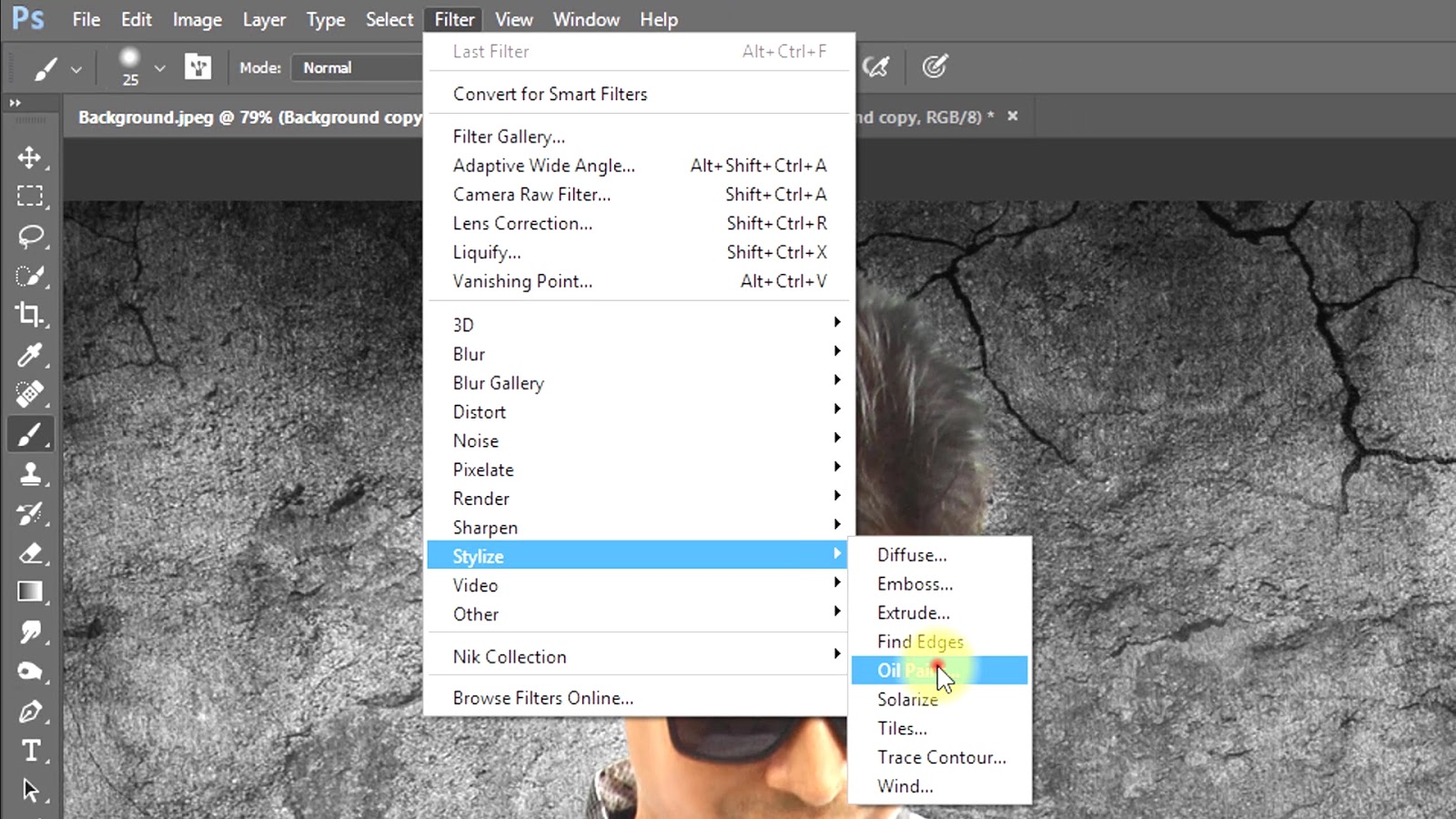Select the Move tool
Viewport: 1456px width, 819px height.
coord(29,157)
